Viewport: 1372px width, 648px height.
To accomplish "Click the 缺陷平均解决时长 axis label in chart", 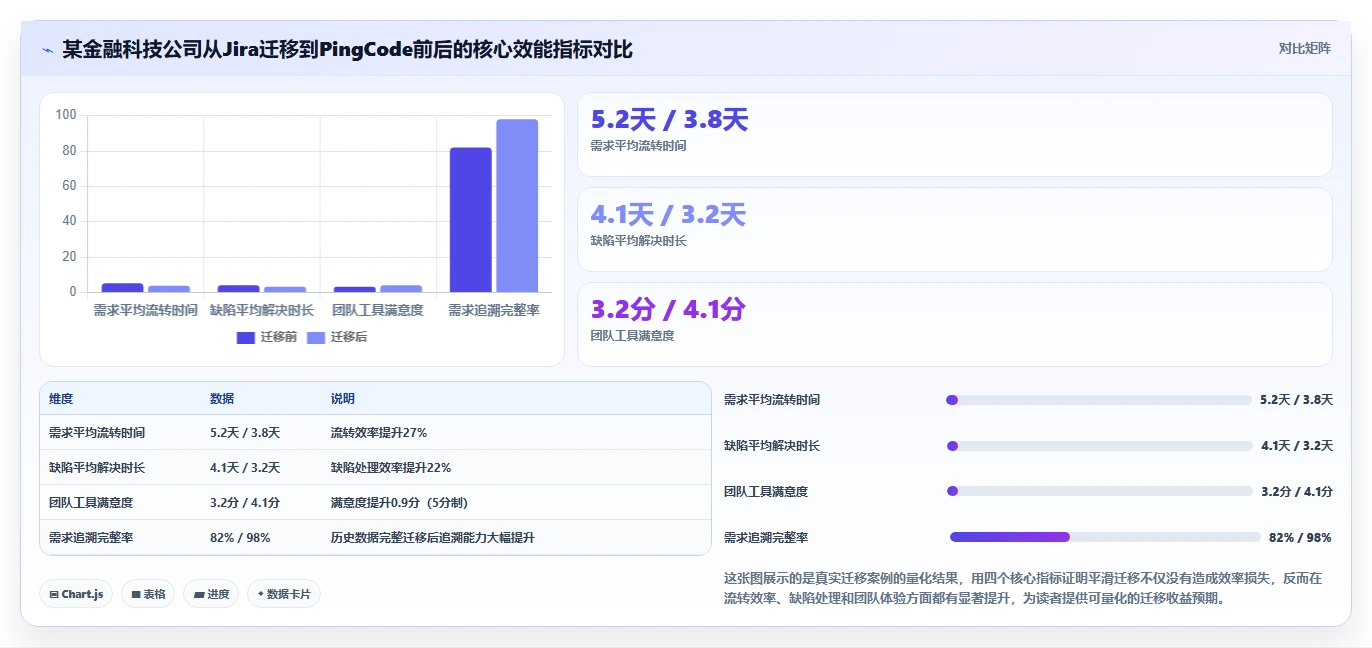I will click(262, 310).
